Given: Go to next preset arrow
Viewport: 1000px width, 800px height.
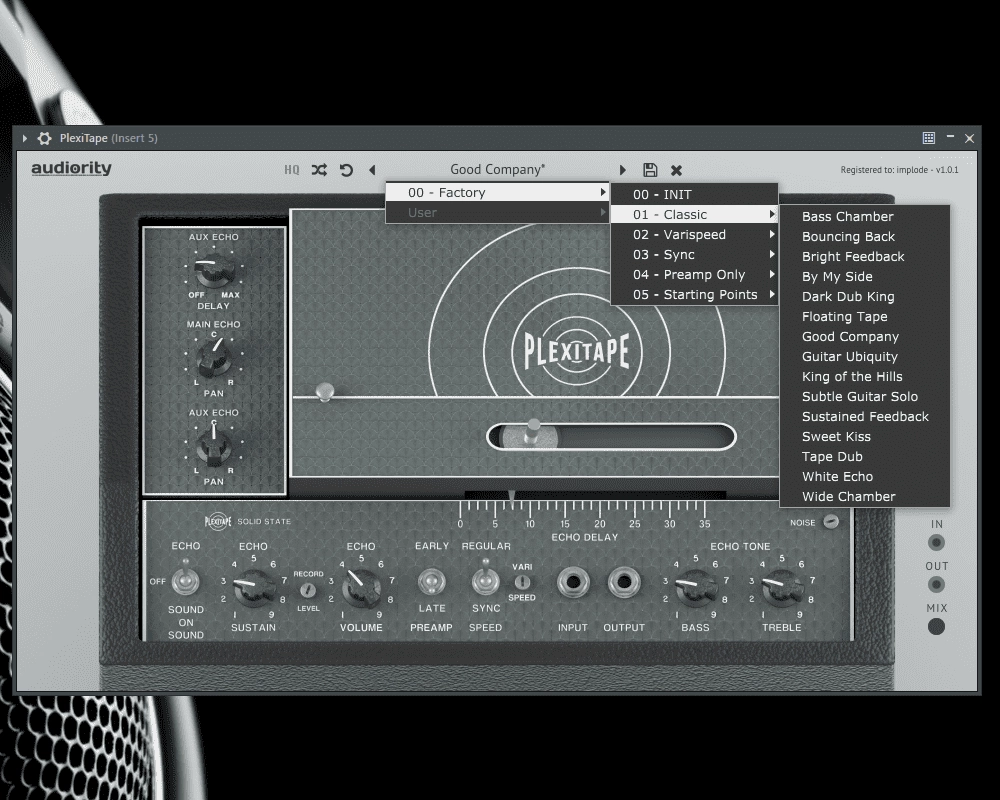Looking at the screenshot, I should point(622,170).
